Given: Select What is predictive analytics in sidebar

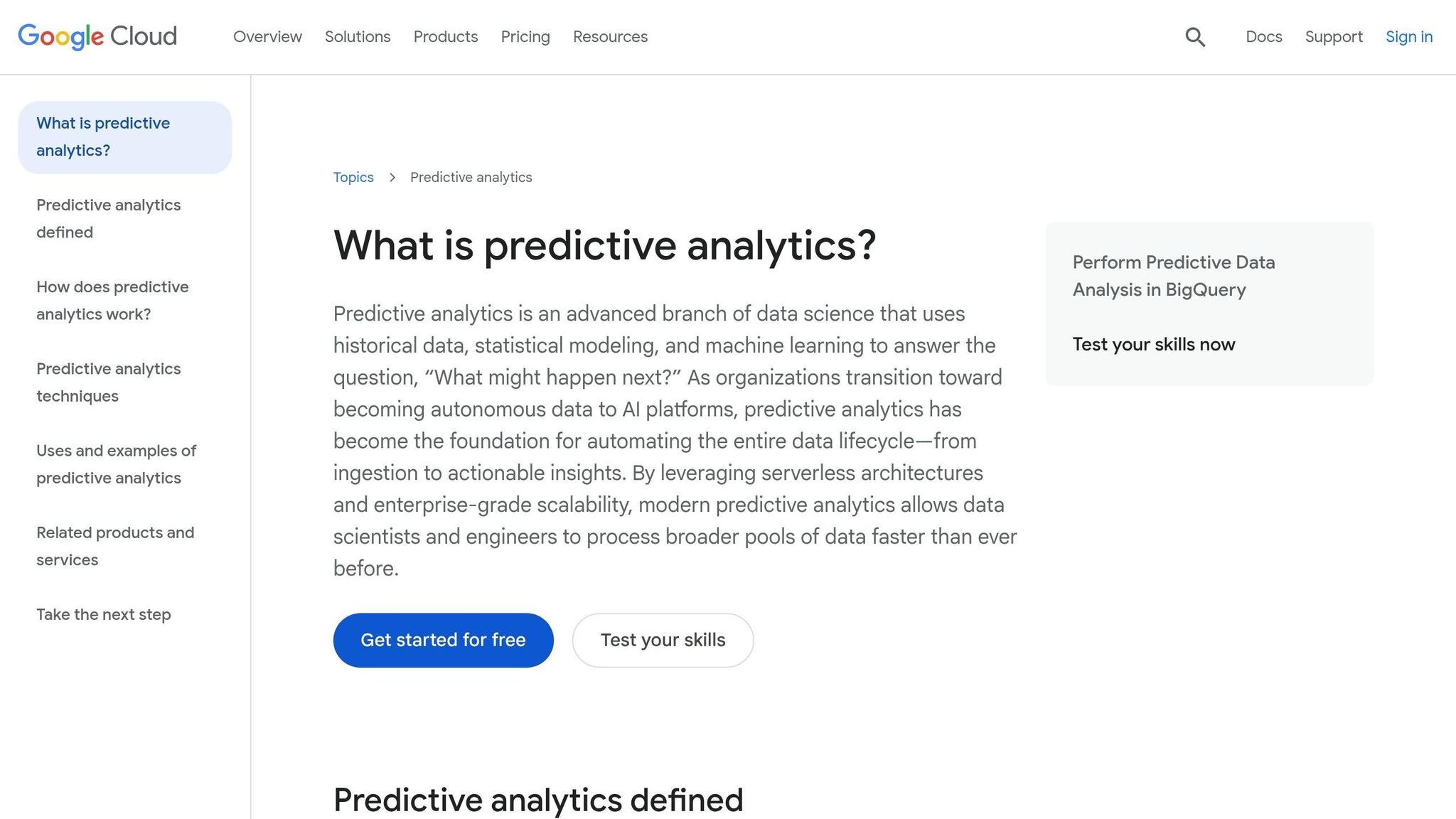Looking at the screenshot, I should point(103,136).
